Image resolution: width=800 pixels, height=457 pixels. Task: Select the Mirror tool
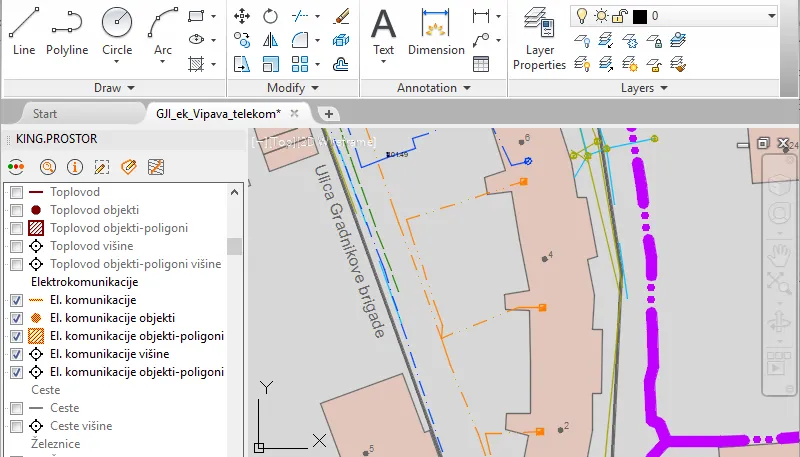270,40
